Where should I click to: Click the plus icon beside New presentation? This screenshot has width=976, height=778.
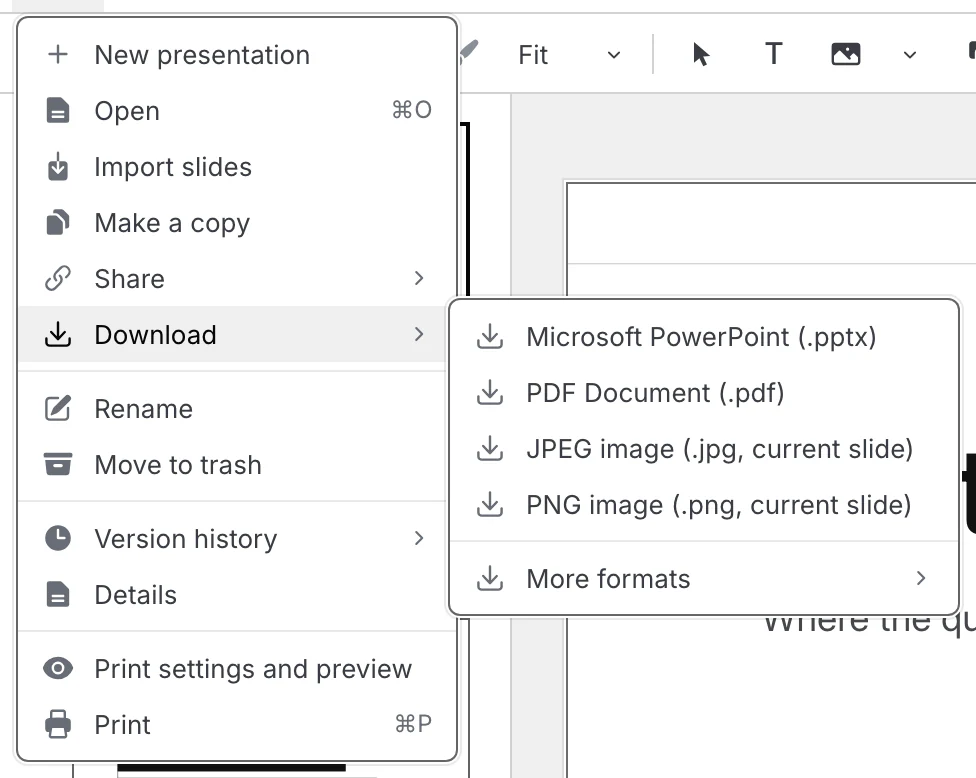(x=58, y=55)
